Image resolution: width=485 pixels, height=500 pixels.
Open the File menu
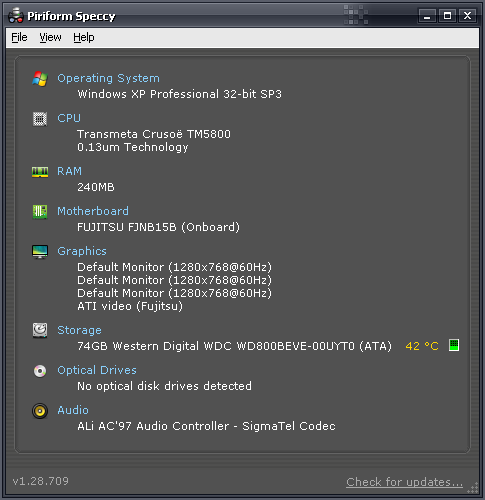coord(19,37)
